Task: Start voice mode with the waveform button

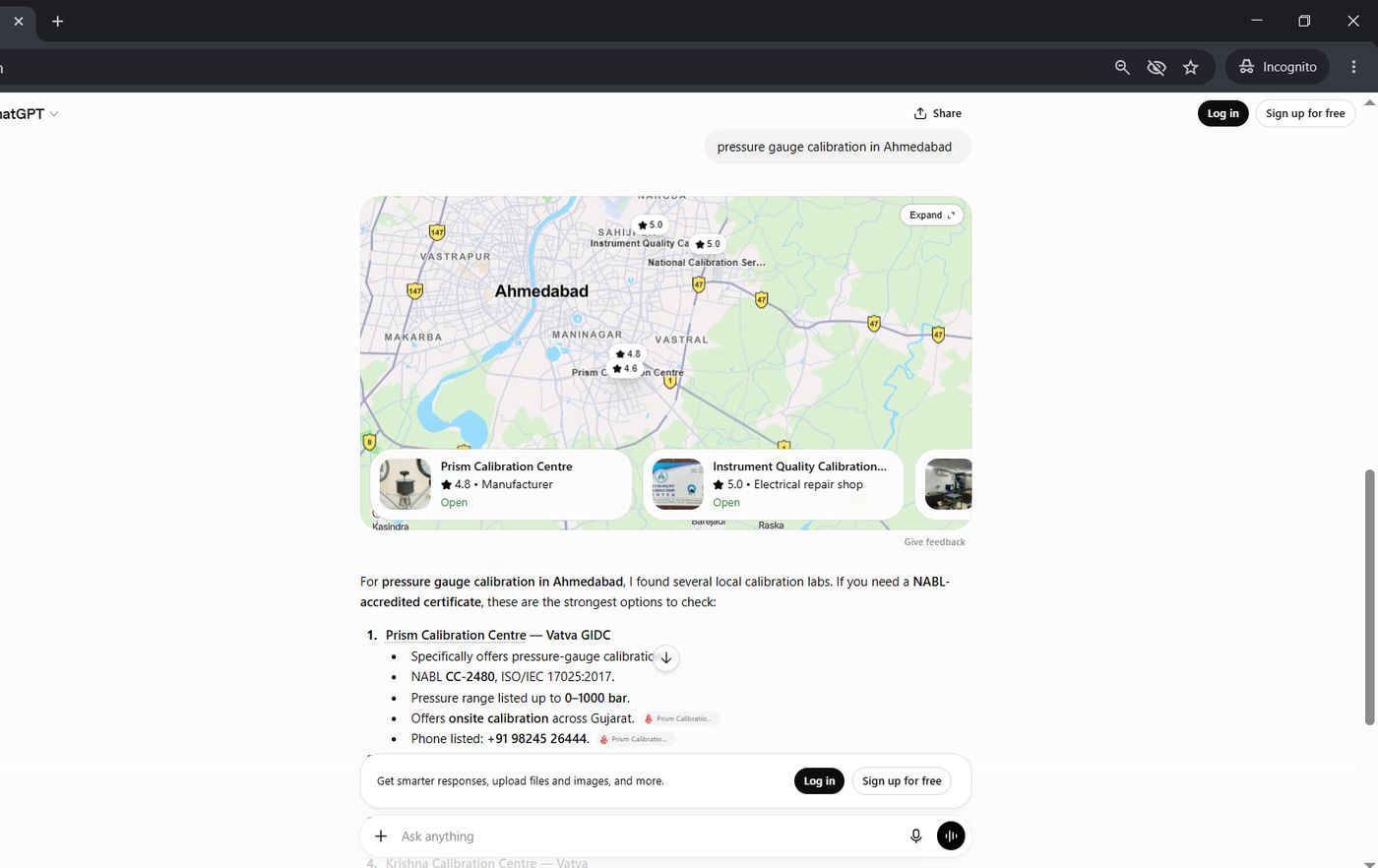Action: click(x=951, y=837)
